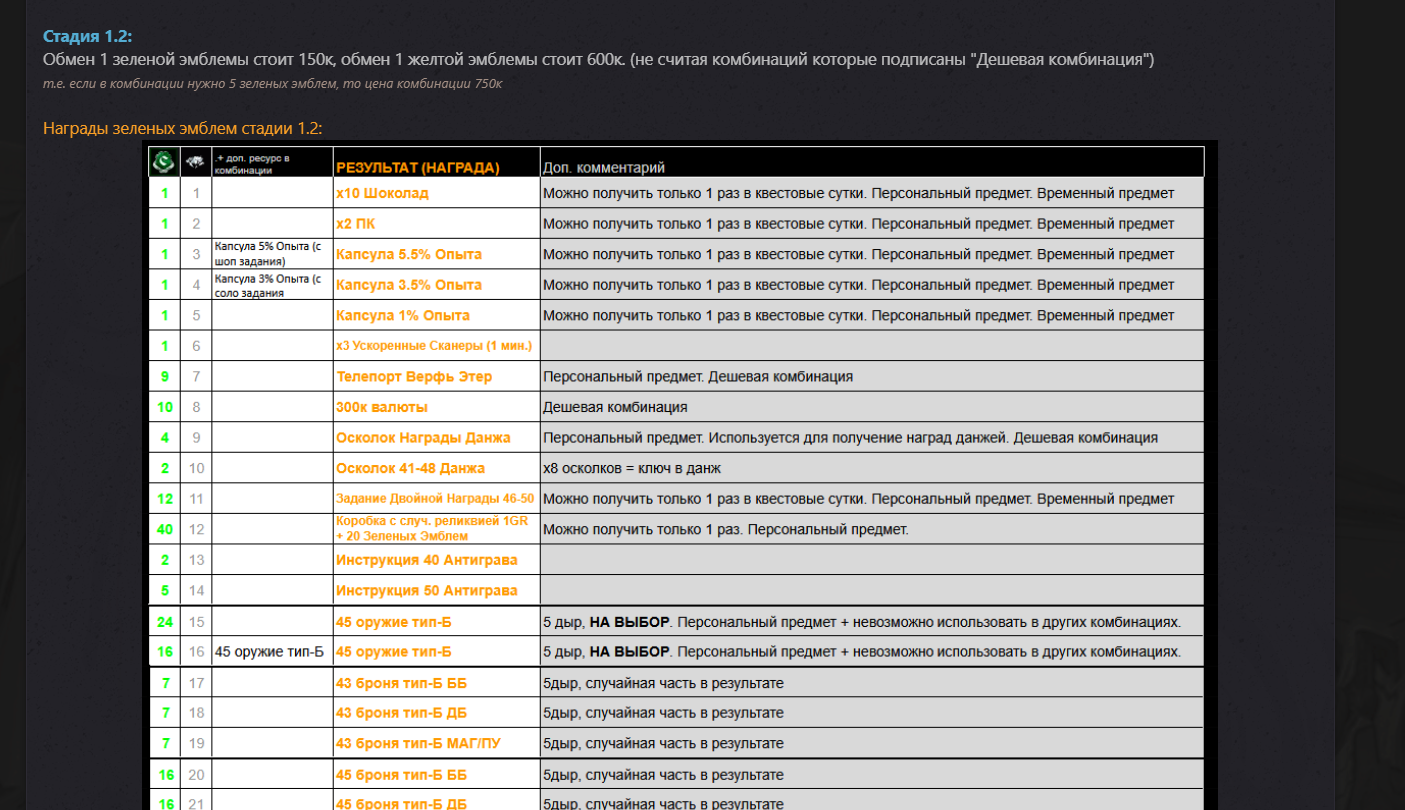Click the "300к валюты" reward cell
The image size is (1405, 810).
pyautogui.click(x=382, y=408)
